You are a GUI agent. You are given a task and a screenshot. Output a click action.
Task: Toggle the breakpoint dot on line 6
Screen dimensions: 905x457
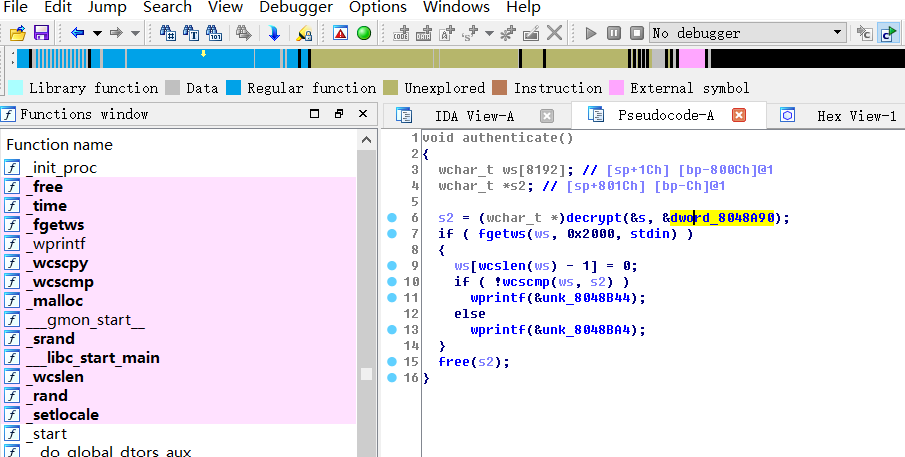tap(392, 218)
